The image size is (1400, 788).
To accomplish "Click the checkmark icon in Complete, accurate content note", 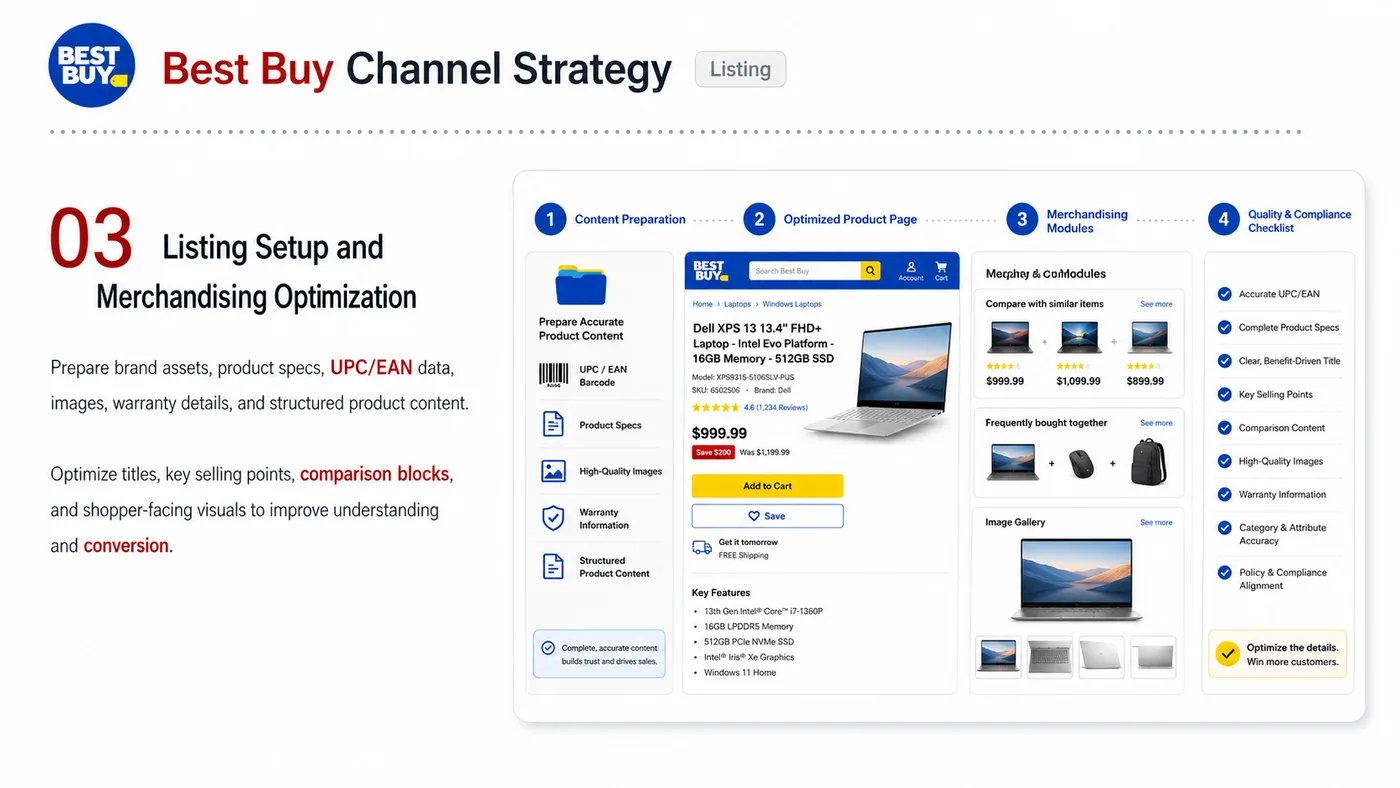I will (x=548, y=648).
